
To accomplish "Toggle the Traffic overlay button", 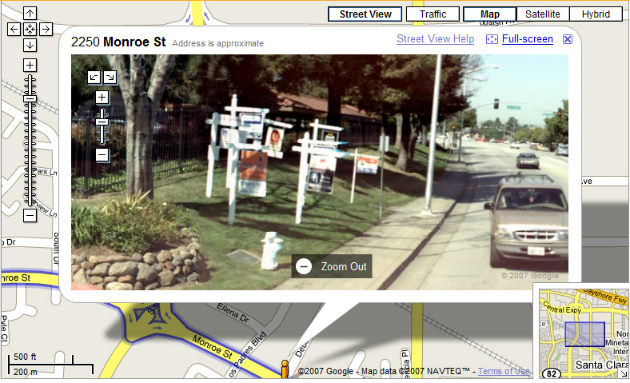I will 433,14.
